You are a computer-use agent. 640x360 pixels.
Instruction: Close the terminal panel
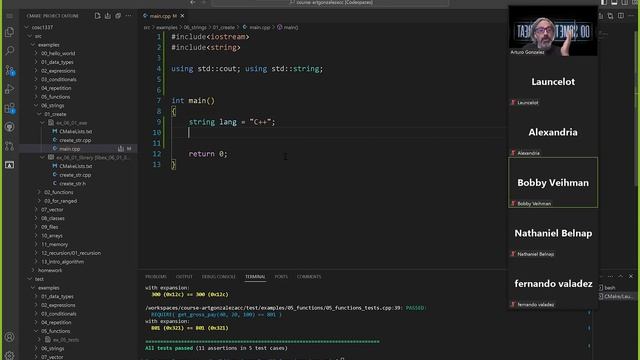(x=631, y=276)
